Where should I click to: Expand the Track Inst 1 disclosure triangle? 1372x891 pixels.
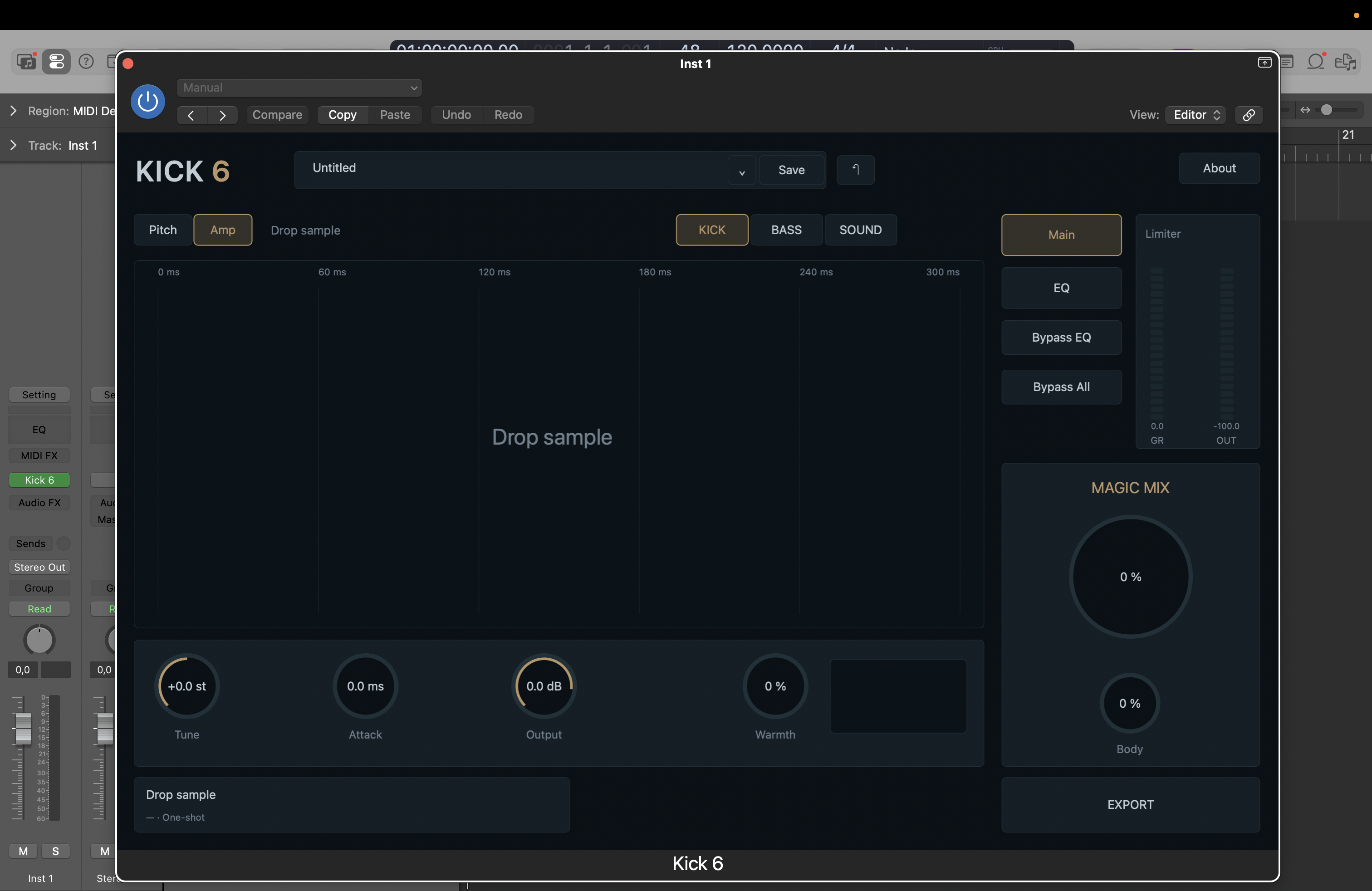13,145
